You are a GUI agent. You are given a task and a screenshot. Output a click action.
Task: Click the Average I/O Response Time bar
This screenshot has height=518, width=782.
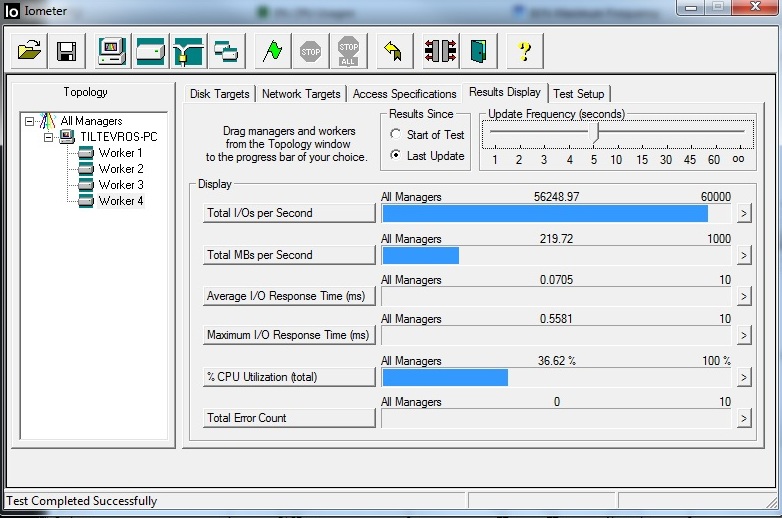coord(556,296)
